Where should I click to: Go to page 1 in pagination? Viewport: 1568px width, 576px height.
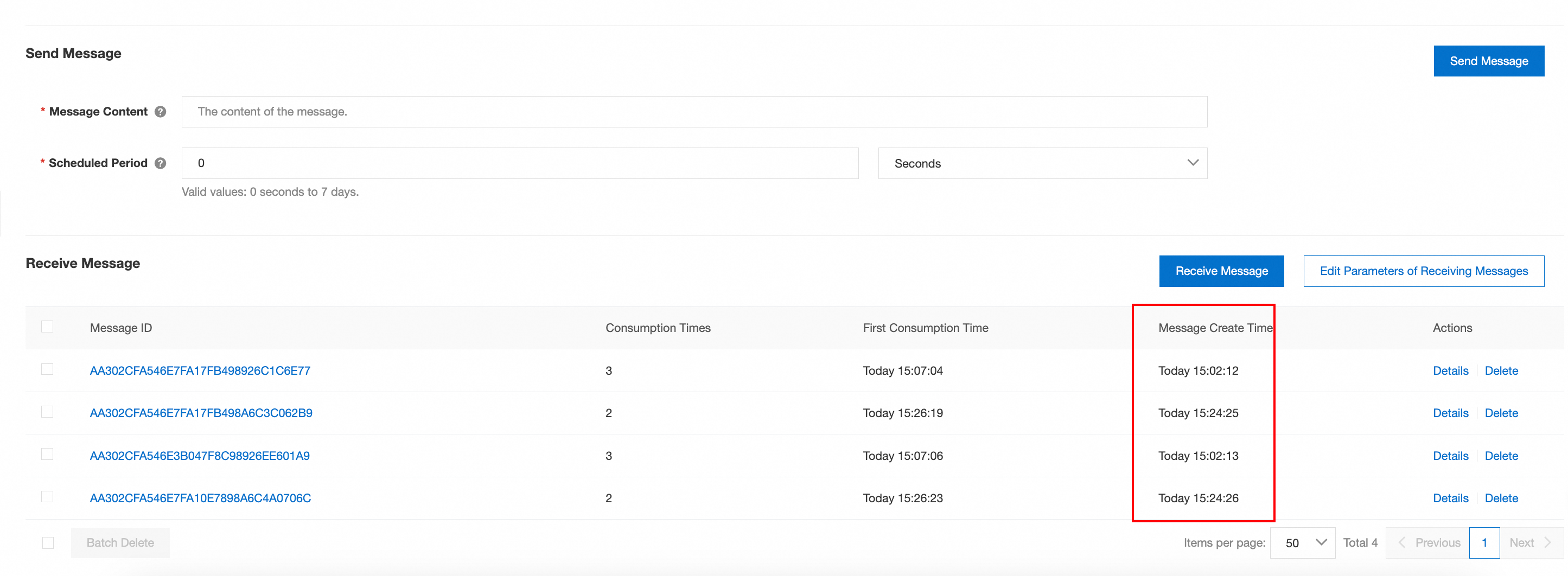pyautogui.click(x=1484, y=542)
